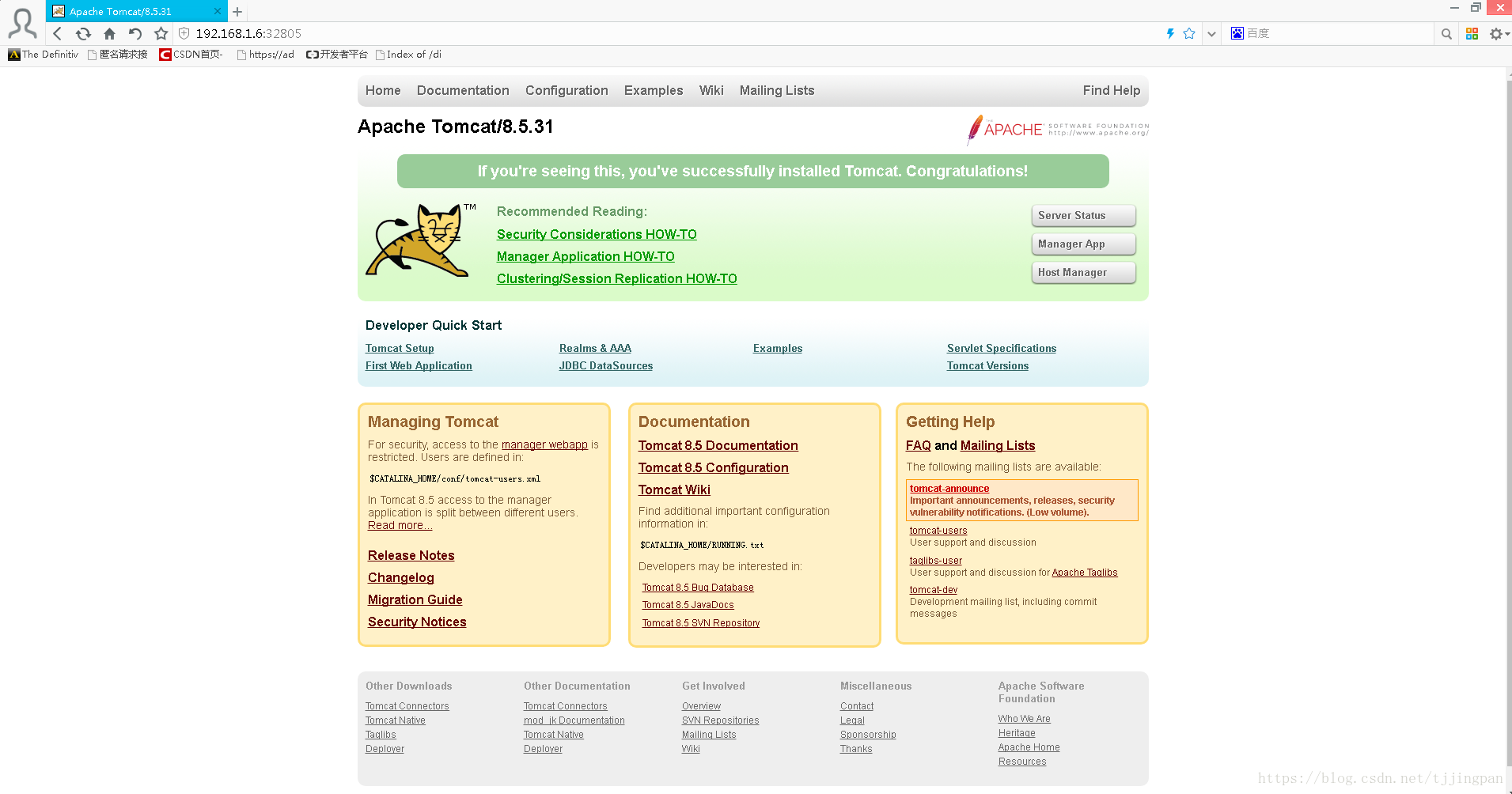Reload the page with refresh icon
The width and height of the screenshot is (1512, 794).
tap(83, 33)
